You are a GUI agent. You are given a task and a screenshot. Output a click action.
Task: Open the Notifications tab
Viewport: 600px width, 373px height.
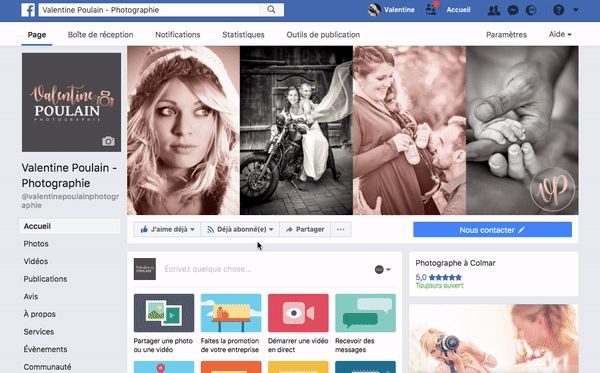(178, 35)
